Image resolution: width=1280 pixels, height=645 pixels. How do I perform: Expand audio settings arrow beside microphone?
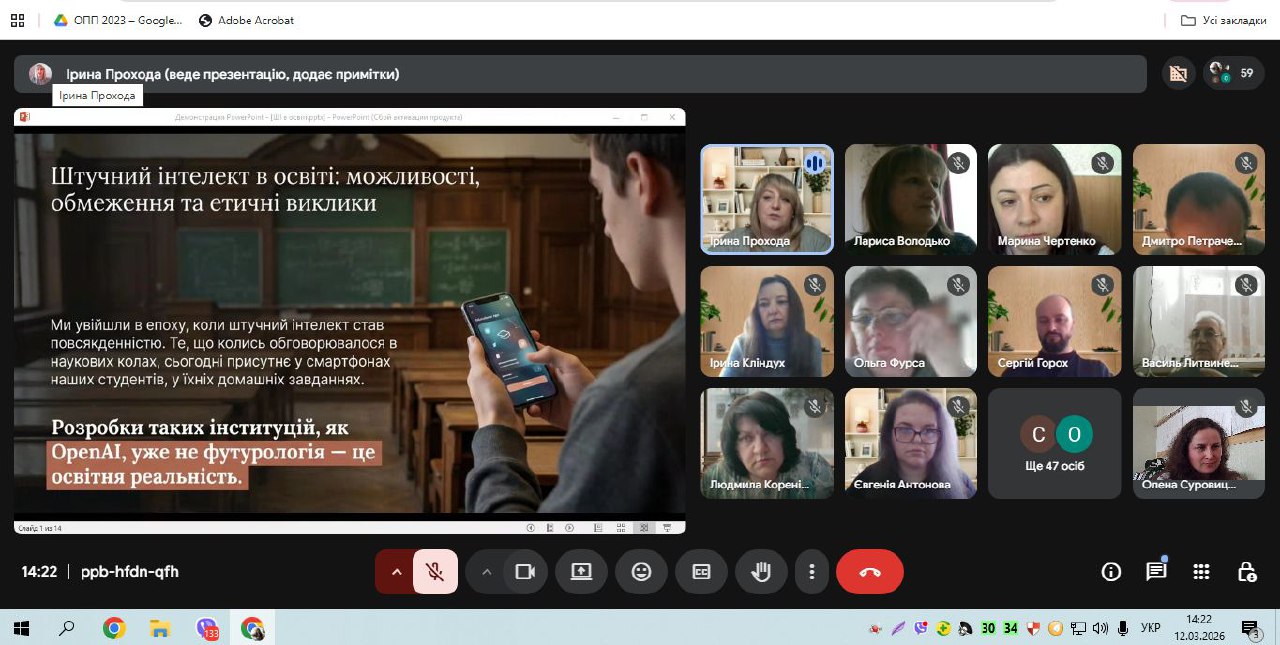pos(396,572)
